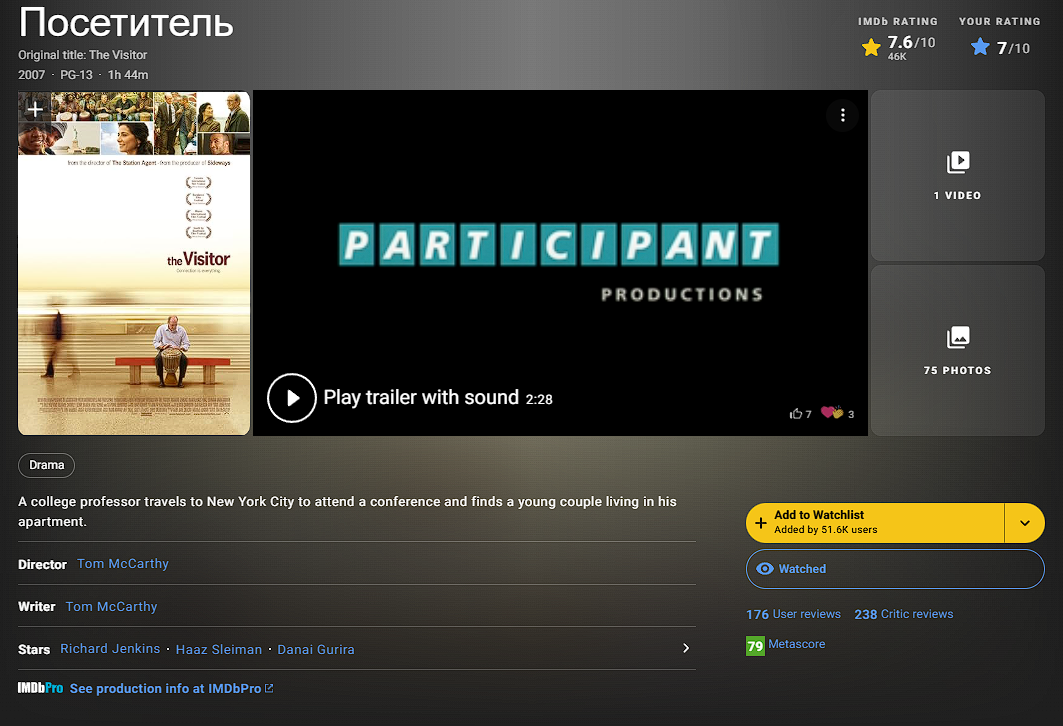Click the gold IMDb rating star
This screenshot has height=726, width=1063.
871,47
